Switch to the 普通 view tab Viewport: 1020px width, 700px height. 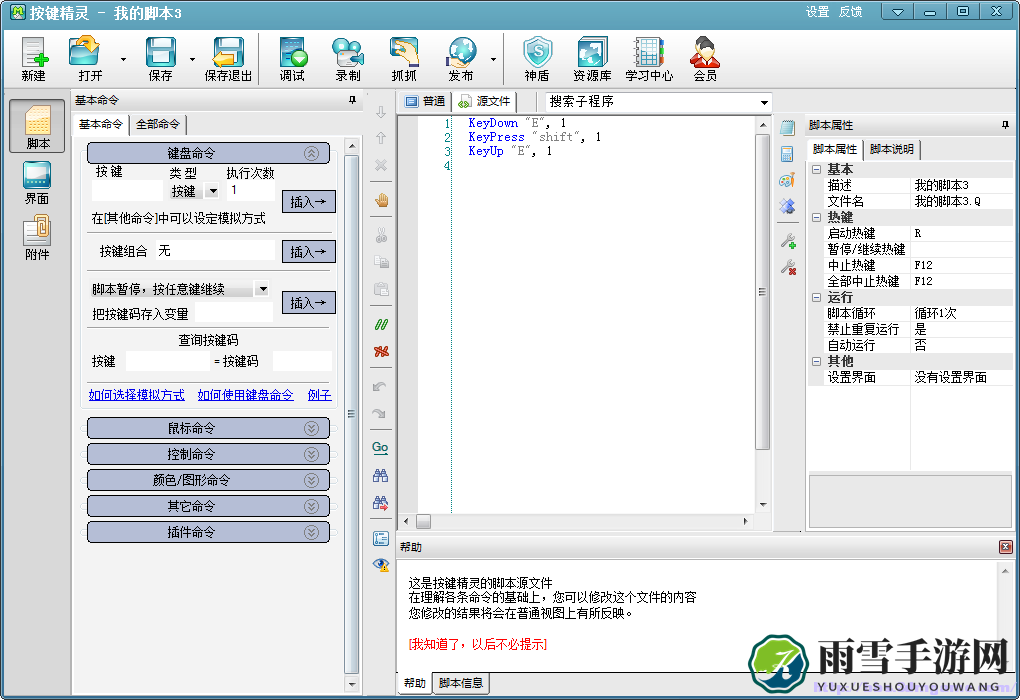click(x=426, y=101)
